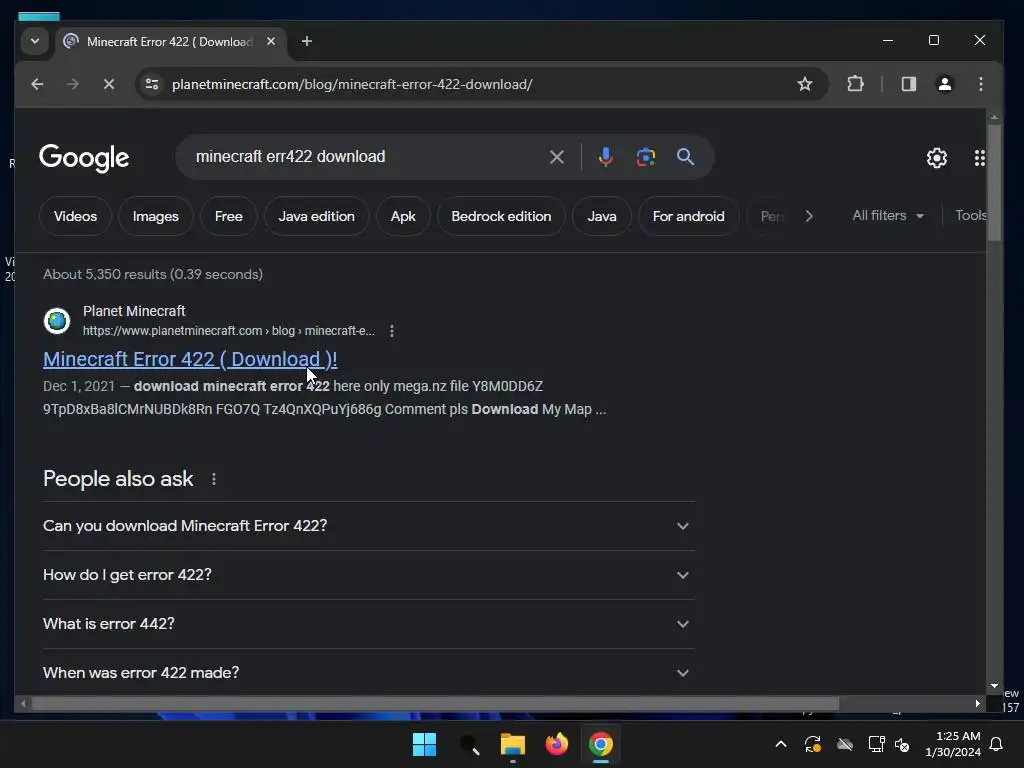Apply the Free filter chip

point(229,216)
